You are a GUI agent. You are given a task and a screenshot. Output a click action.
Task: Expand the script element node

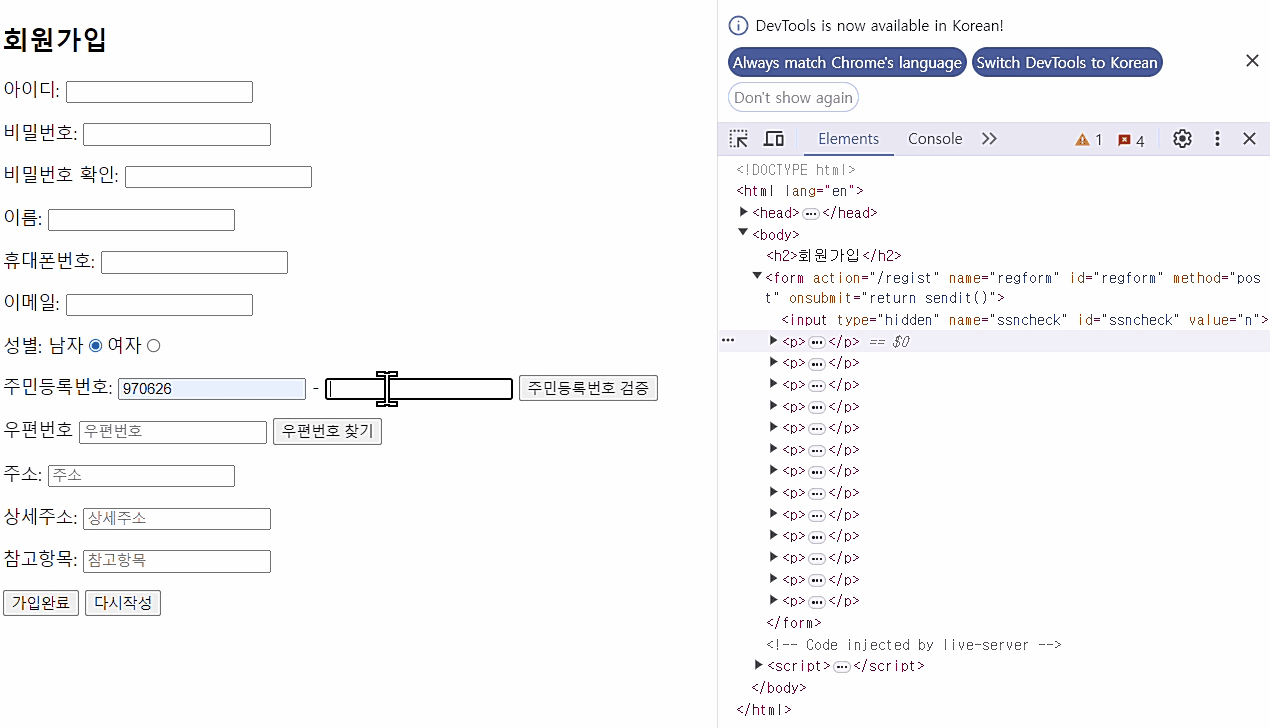click(759, 665)
